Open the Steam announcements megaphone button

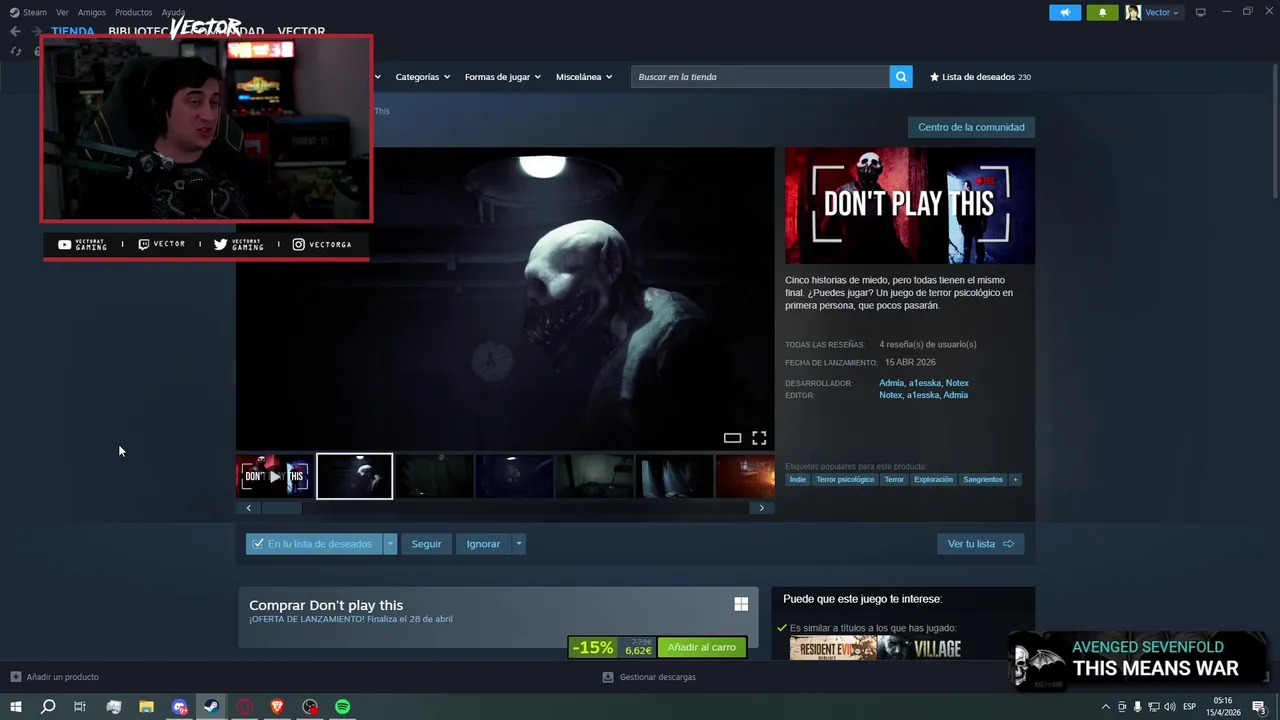click(1065, 12)
